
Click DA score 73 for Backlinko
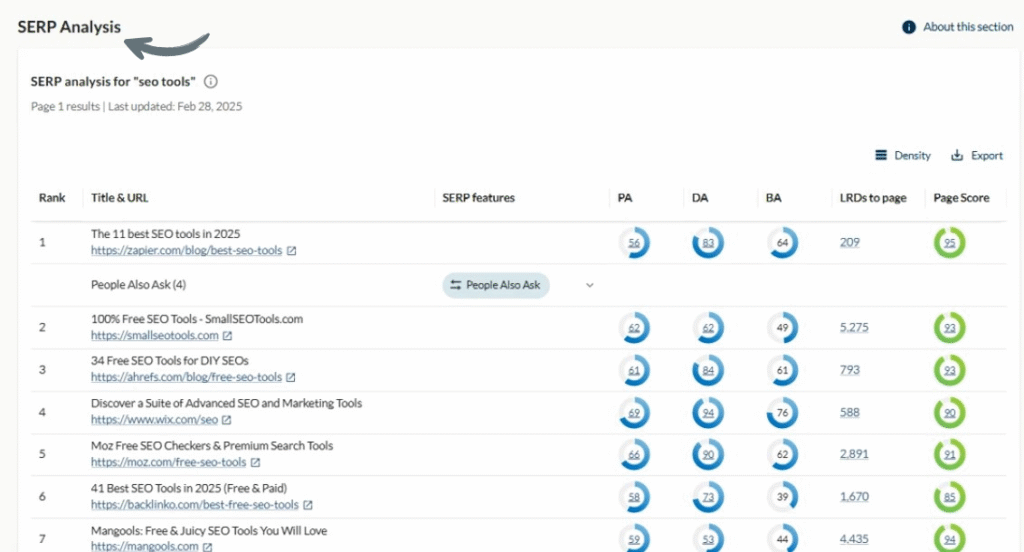[708, 497]
